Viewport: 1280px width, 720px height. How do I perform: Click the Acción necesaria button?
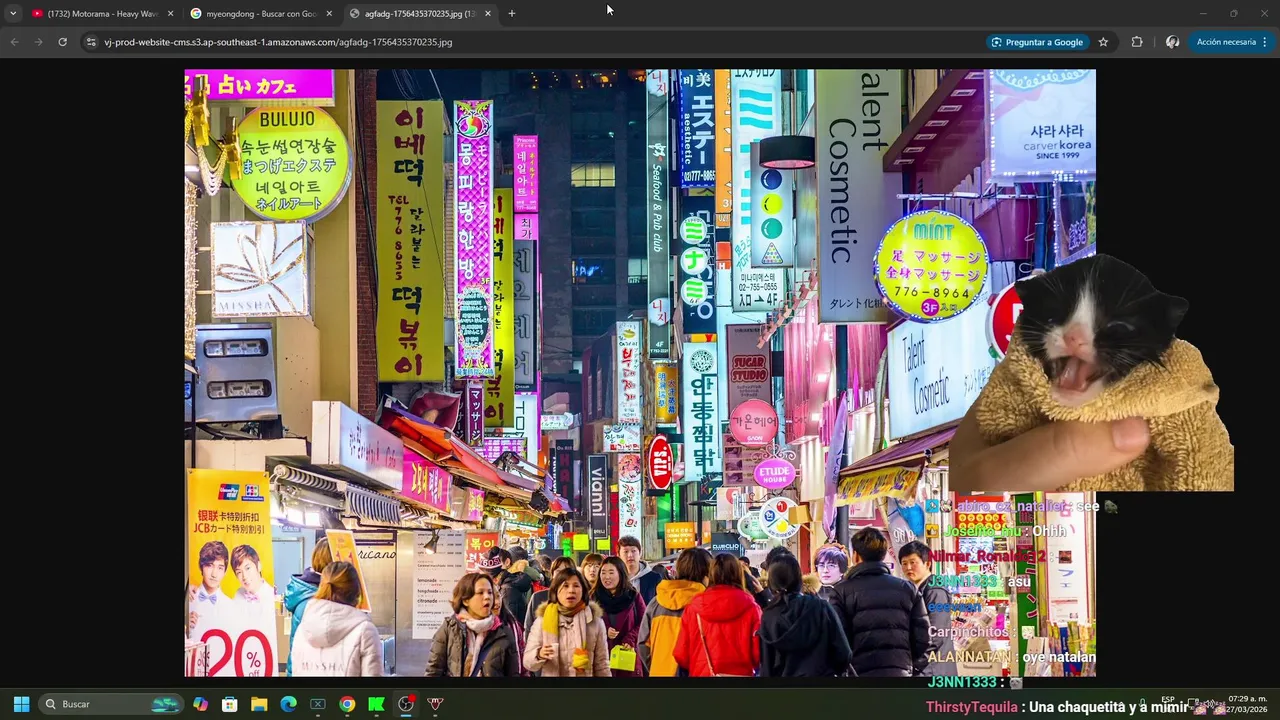pyautogui.click(x=1226, y=42)
